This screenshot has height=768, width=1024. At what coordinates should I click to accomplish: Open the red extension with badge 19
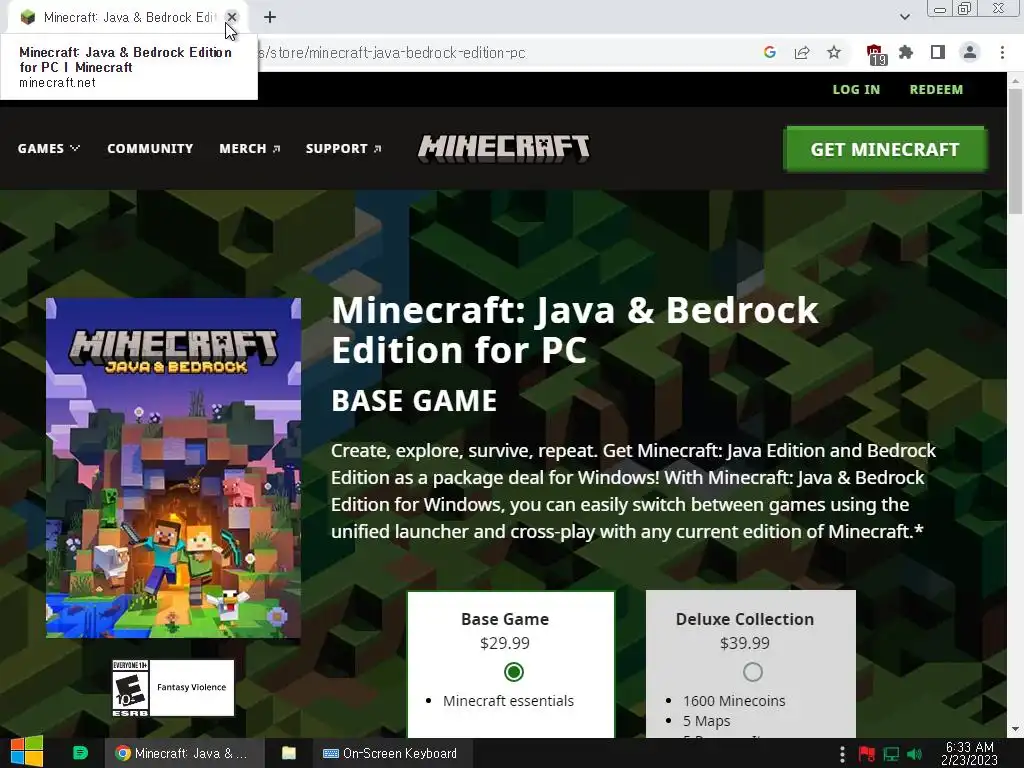pyautogui.click(x=876, y=54)
